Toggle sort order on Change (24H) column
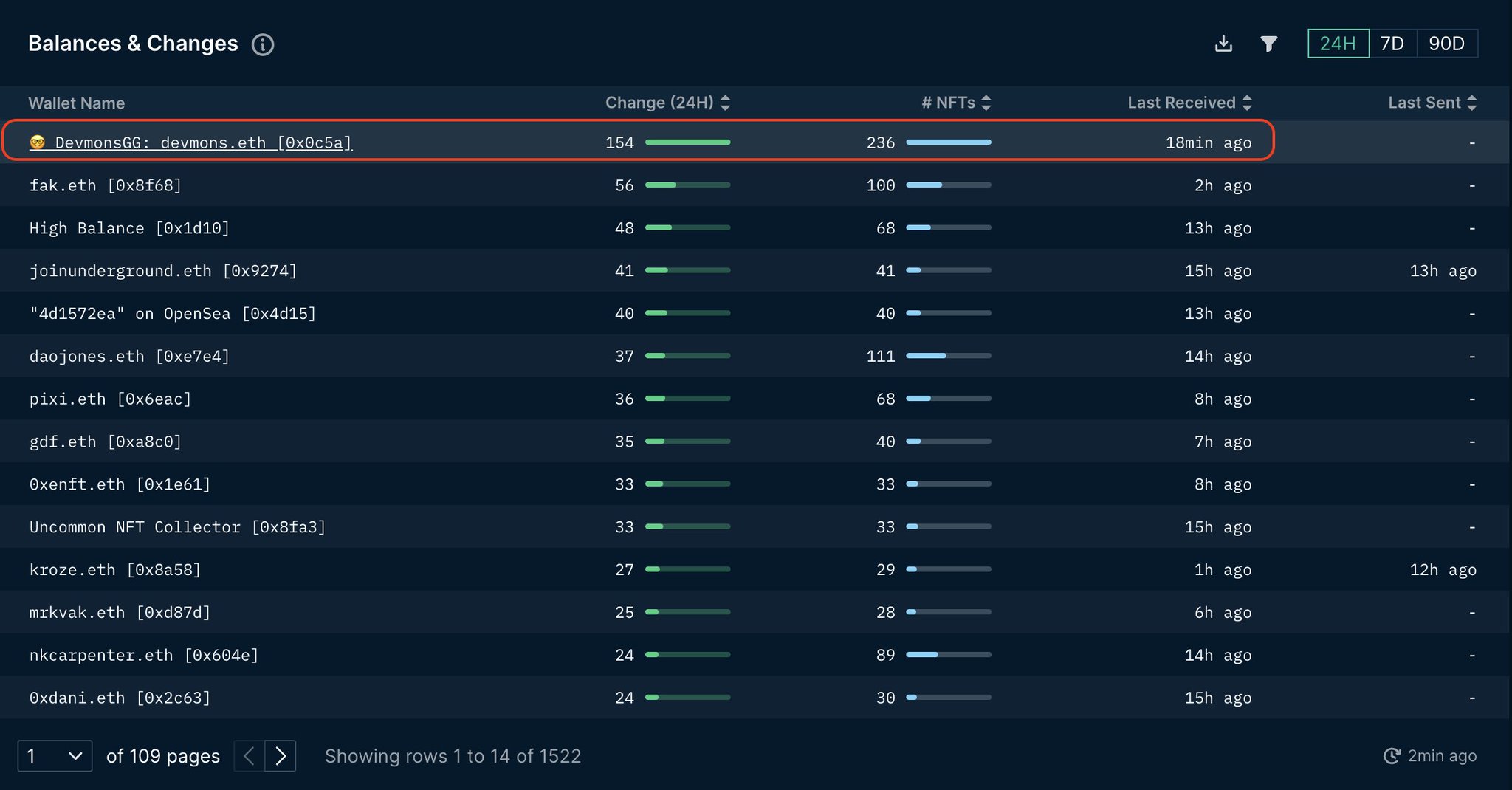 (726, 103)
